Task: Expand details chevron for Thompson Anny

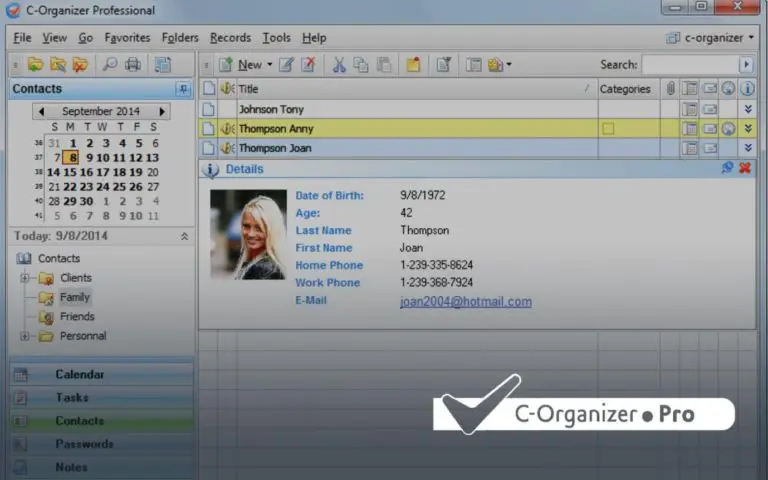Action: point(748,129)
